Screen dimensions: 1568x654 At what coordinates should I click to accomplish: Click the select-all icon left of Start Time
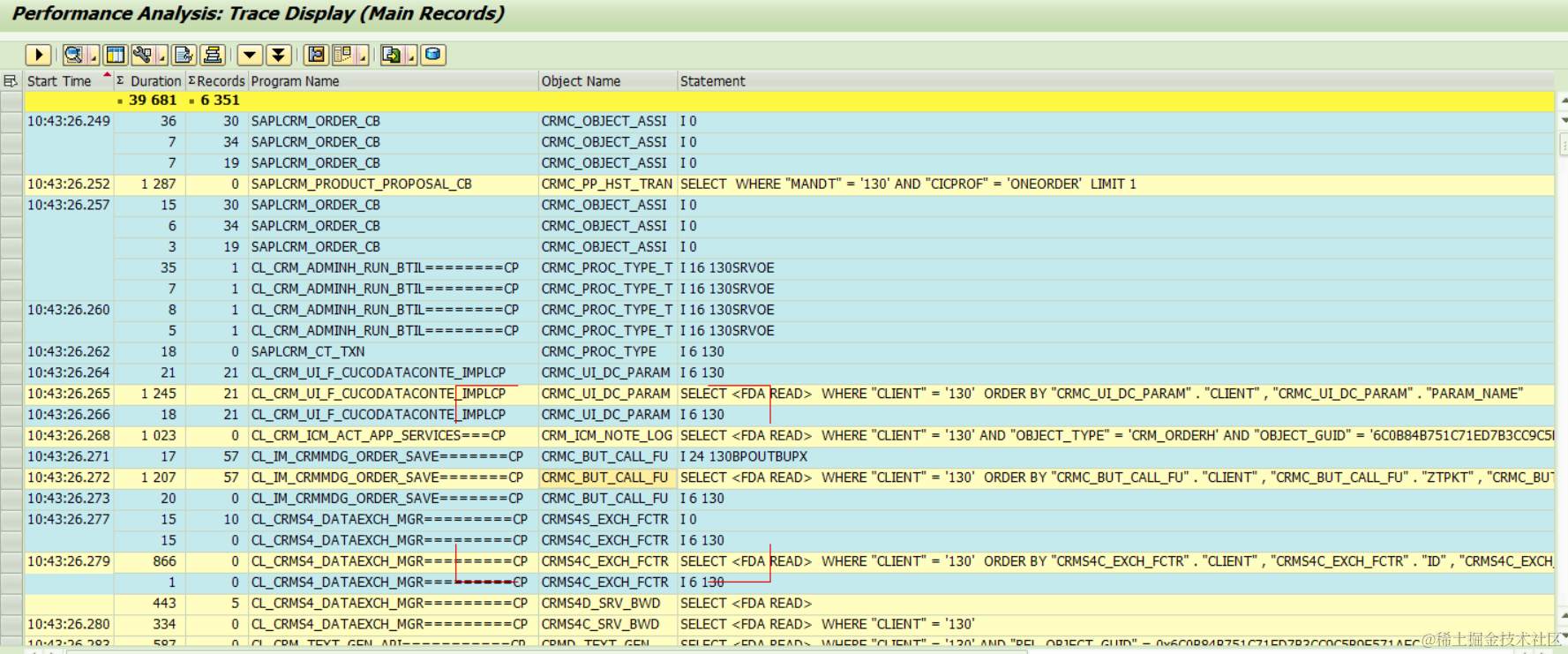click(11, 80)
